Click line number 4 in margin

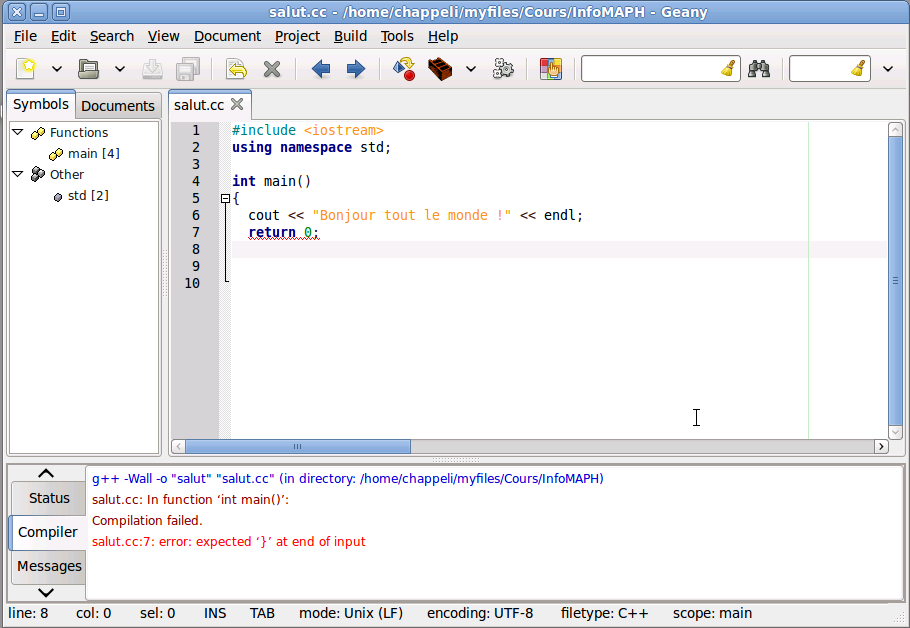pos(196,182)
